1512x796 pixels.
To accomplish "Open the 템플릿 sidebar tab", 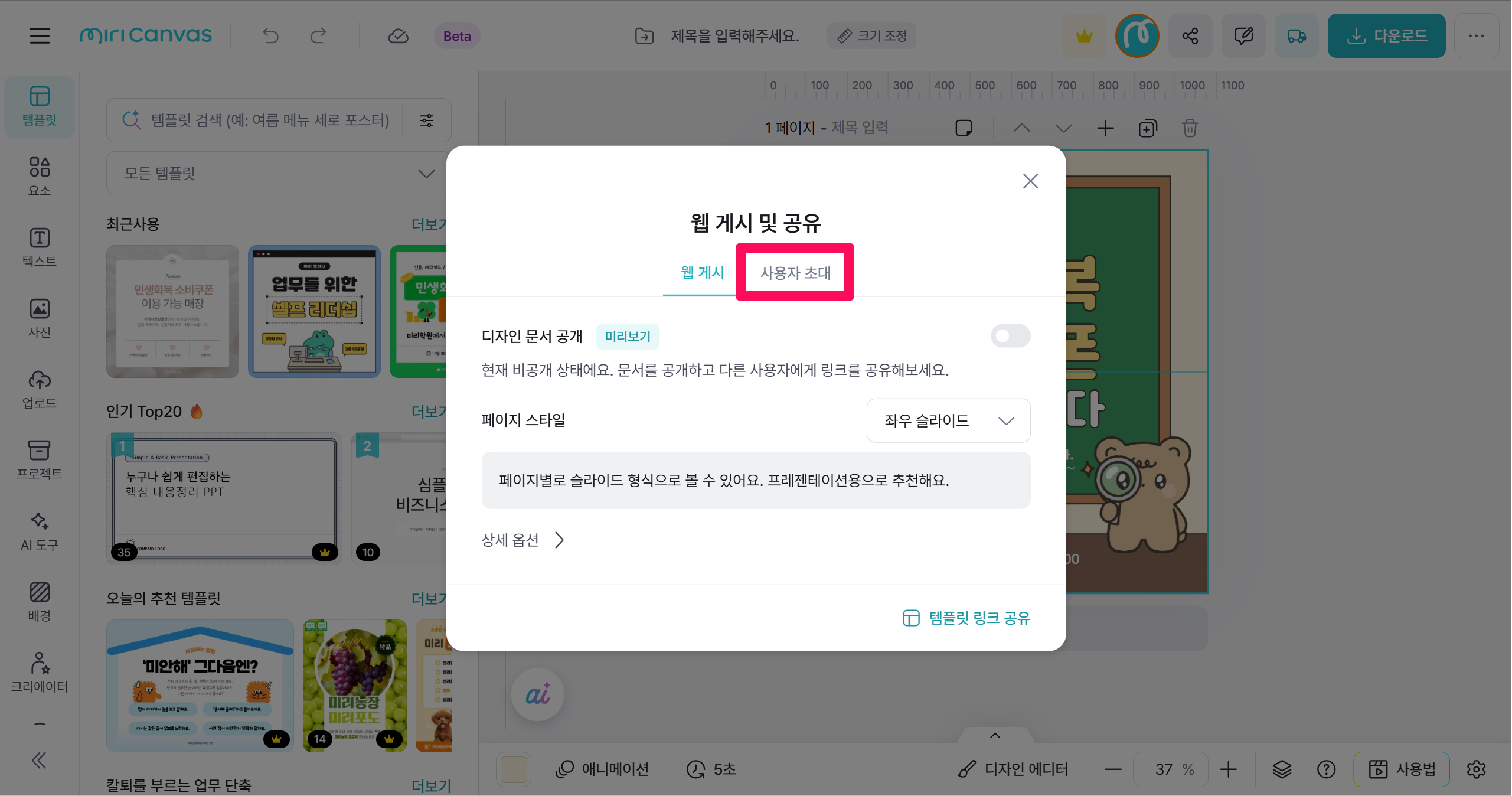I will pyautogui.click(x=40, y=107).
